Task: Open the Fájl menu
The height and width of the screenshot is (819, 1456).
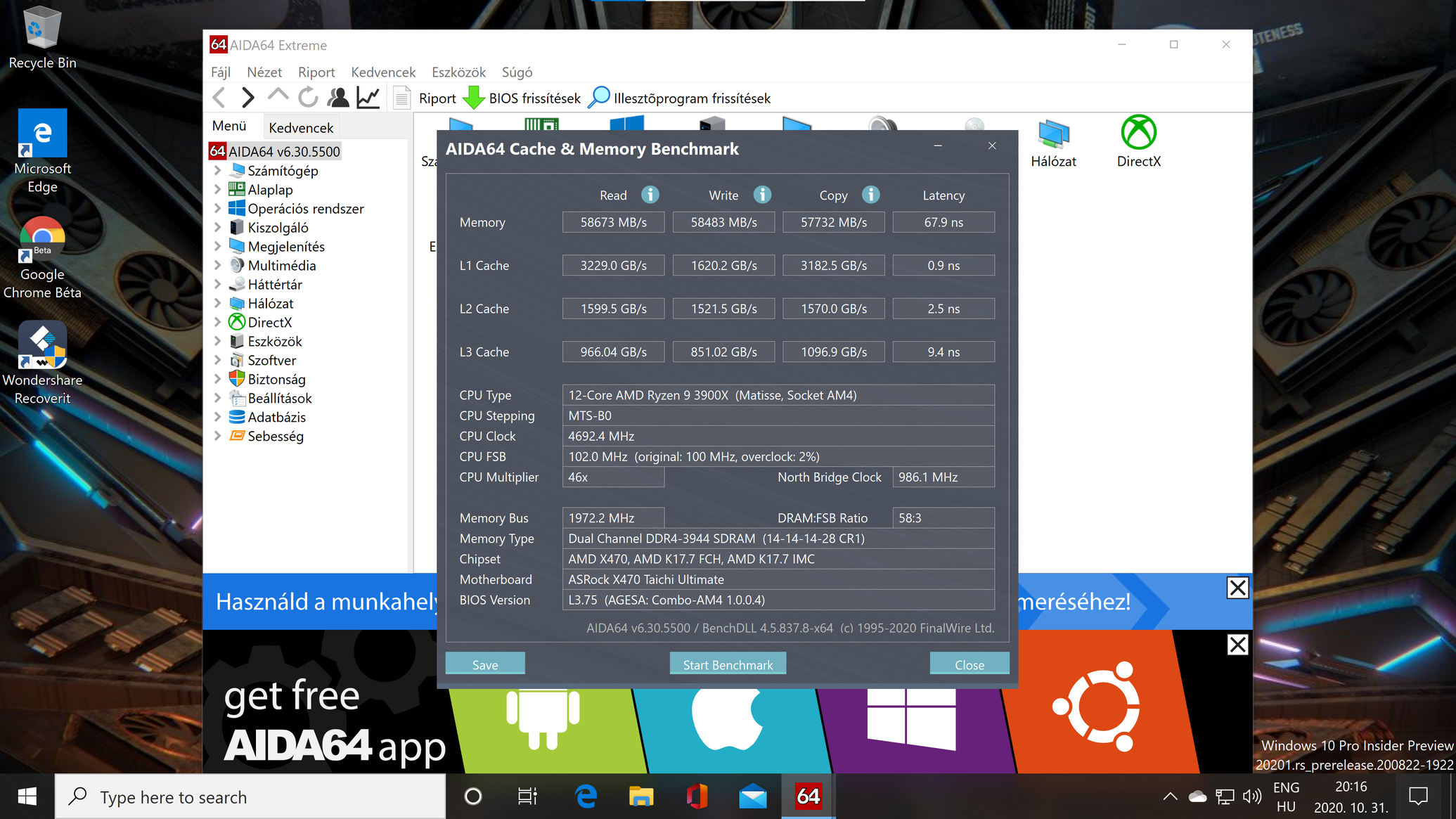Action: 221,72
